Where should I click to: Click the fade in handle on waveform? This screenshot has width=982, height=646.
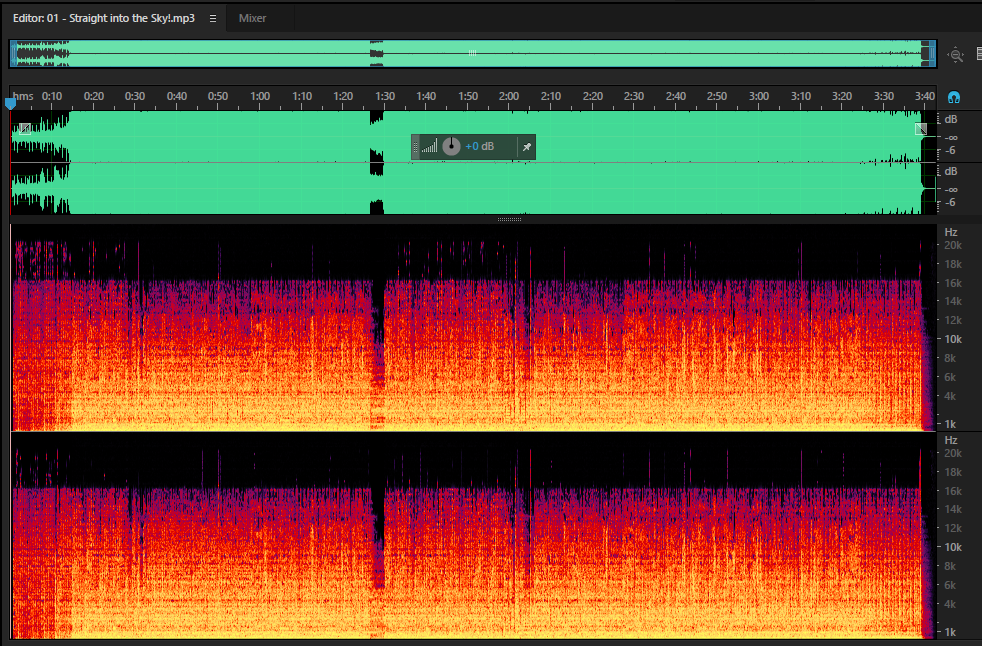[24, 129]
